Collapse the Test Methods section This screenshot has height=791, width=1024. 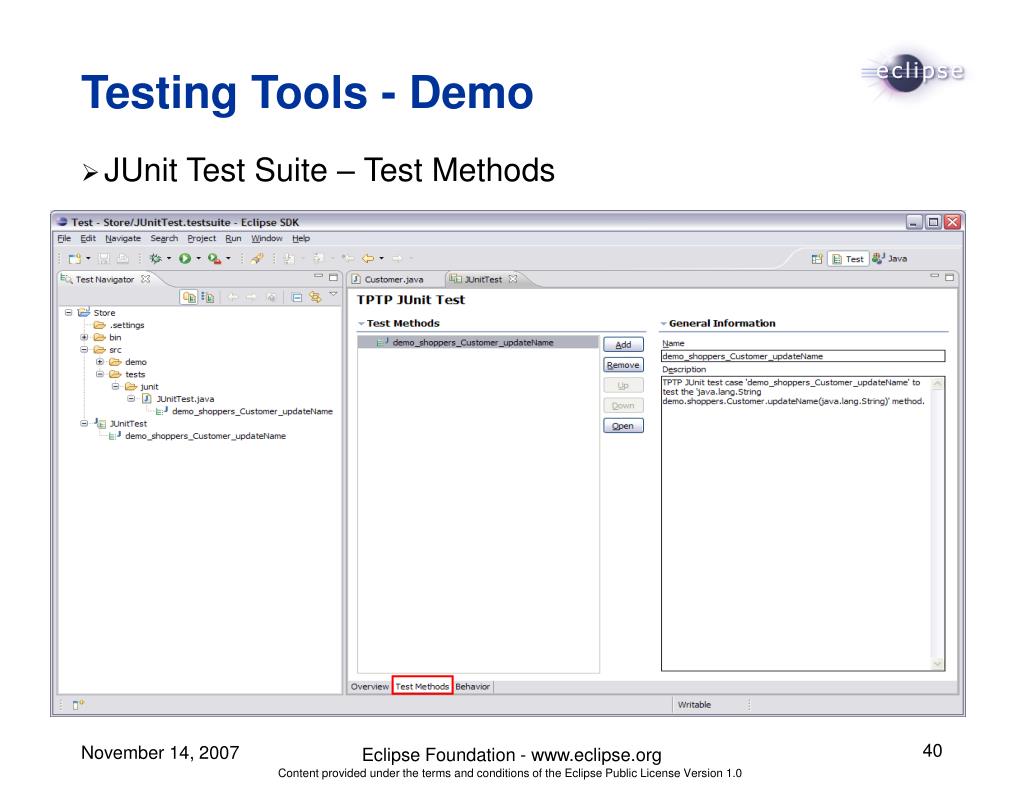[x=361, y=324]
